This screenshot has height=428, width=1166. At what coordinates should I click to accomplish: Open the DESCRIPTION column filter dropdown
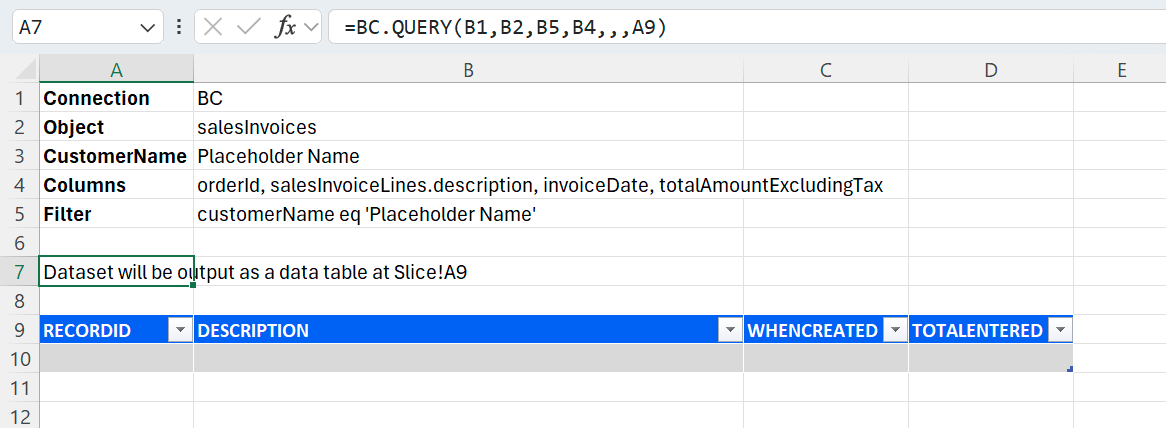click(729, 330)
